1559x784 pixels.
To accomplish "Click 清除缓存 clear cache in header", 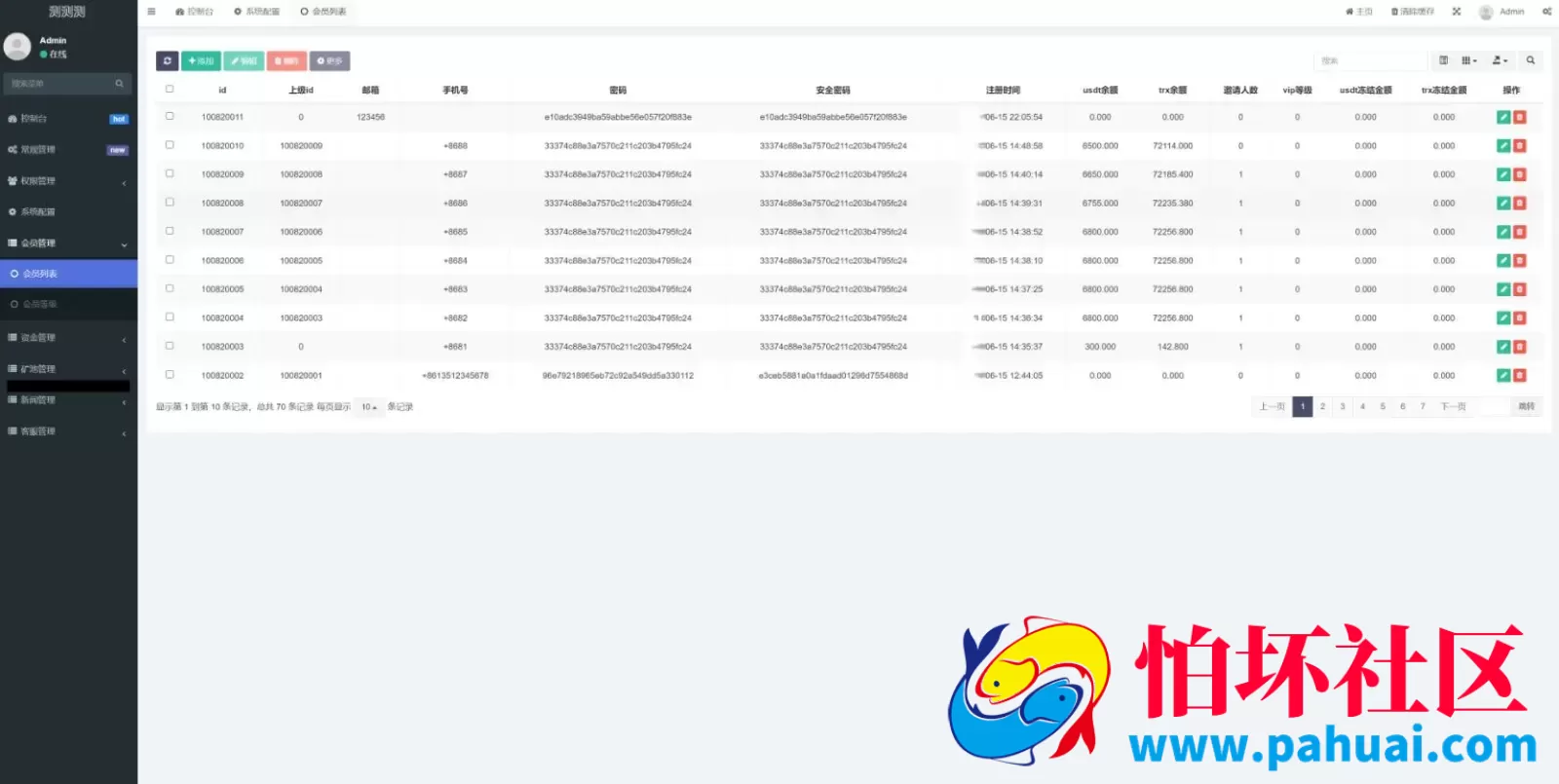I will (1412, 12).
